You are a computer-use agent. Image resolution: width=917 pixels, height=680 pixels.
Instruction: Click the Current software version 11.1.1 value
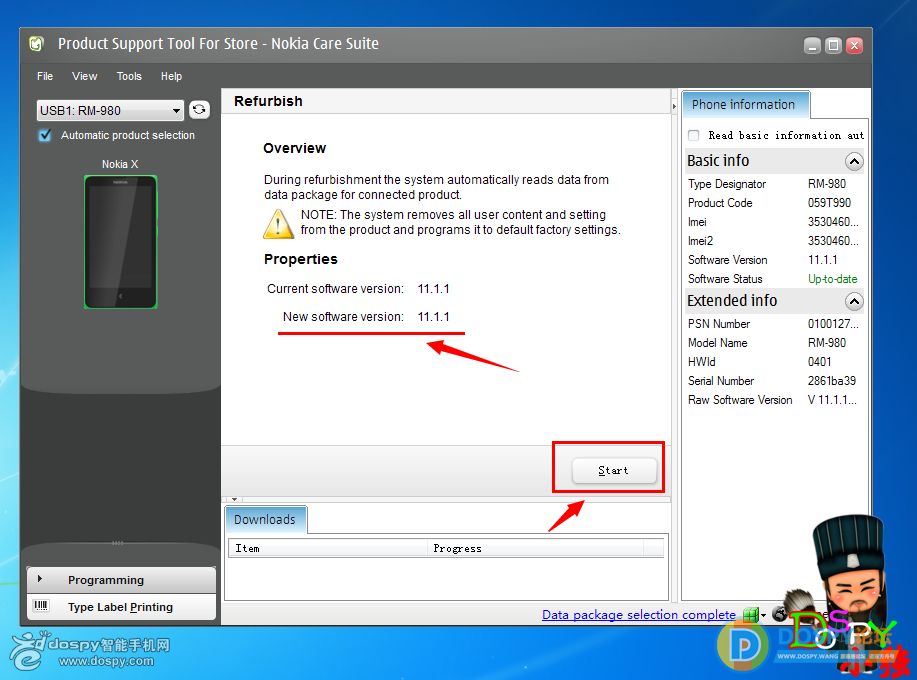tap(433, 288)
